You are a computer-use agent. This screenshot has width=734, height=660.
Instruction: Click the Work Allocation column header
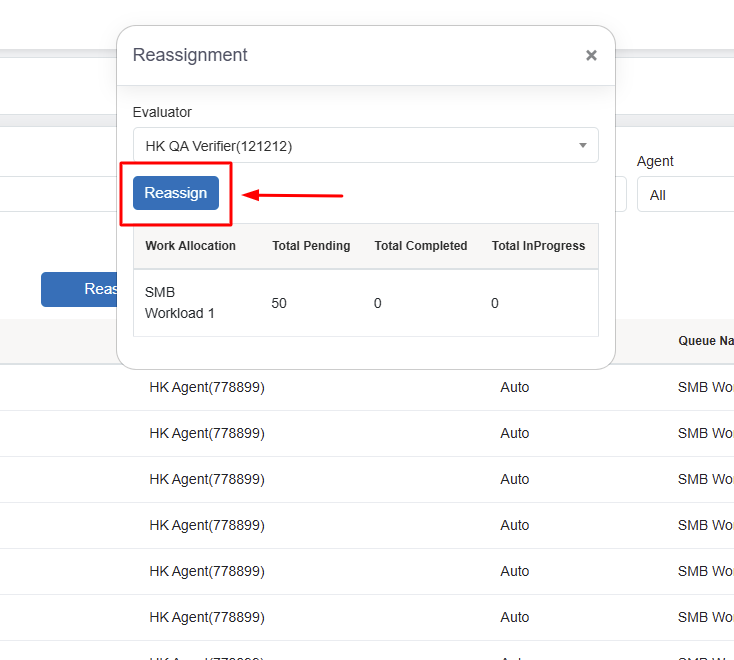[x=190, y=246]
